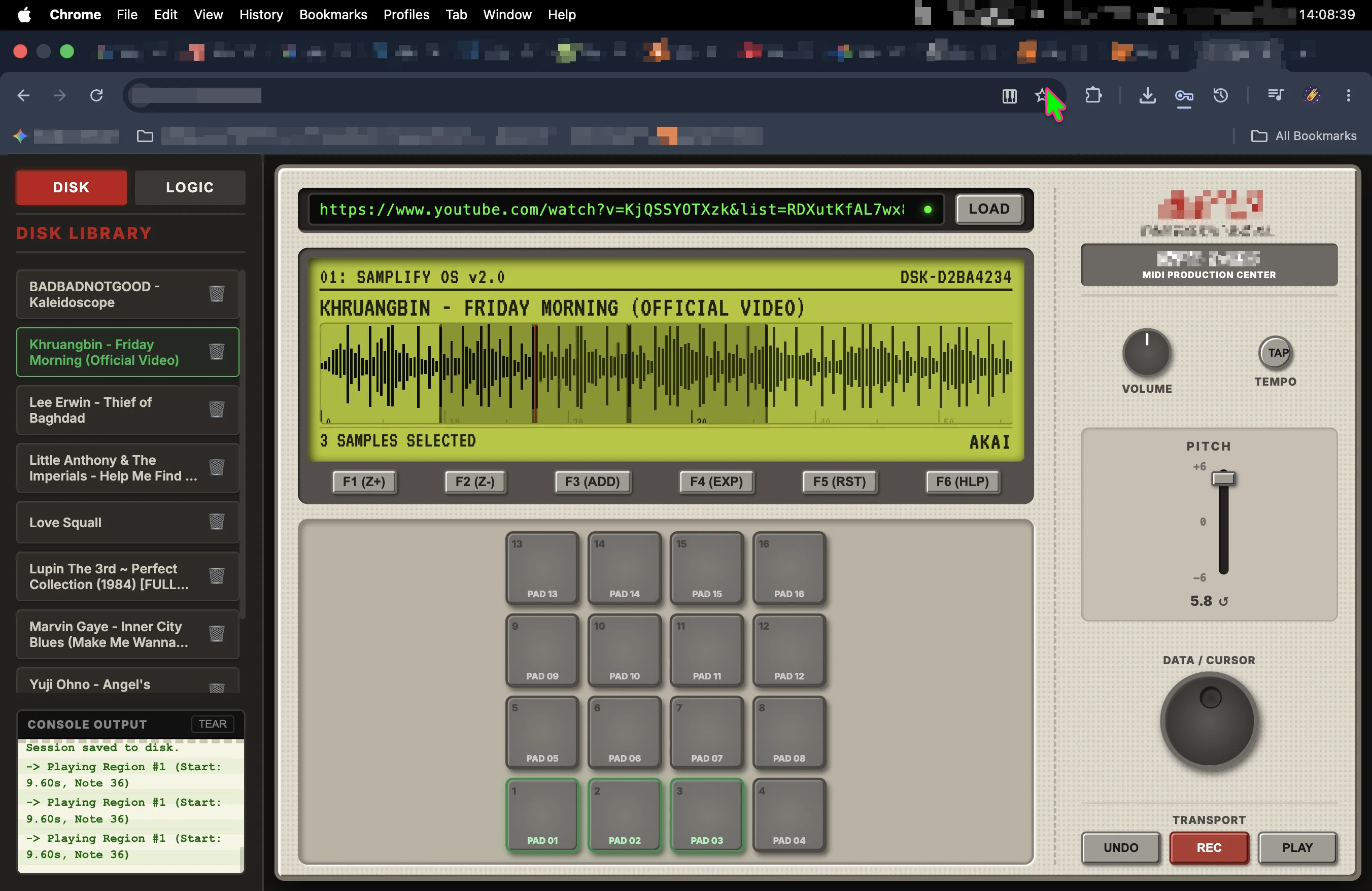Reset pitch using the reset arrow next to 5.8

(x=1223, y=601)
